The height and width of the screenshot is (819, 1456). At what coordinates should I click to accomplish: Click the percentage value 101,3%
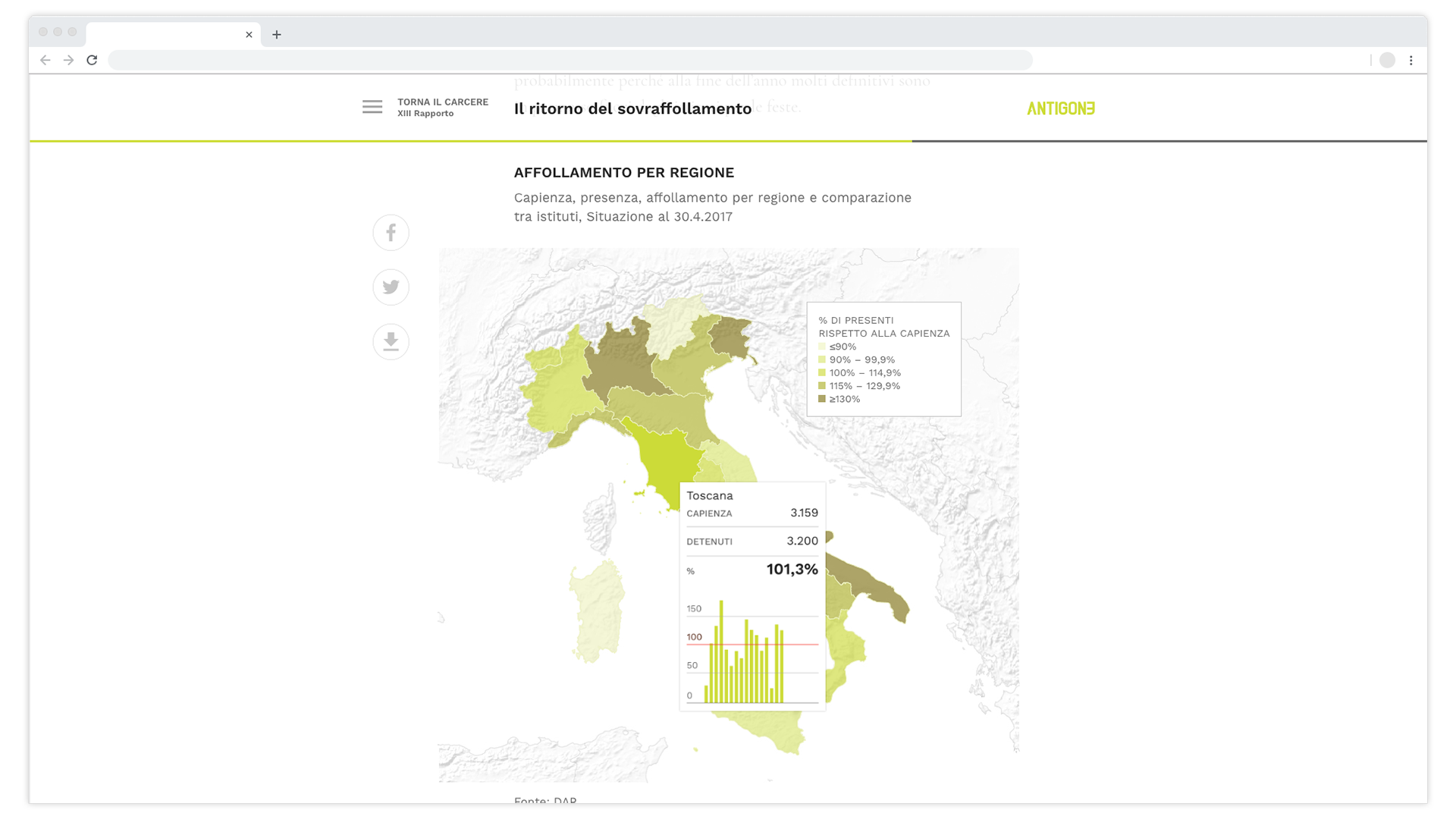pos(792,570)
